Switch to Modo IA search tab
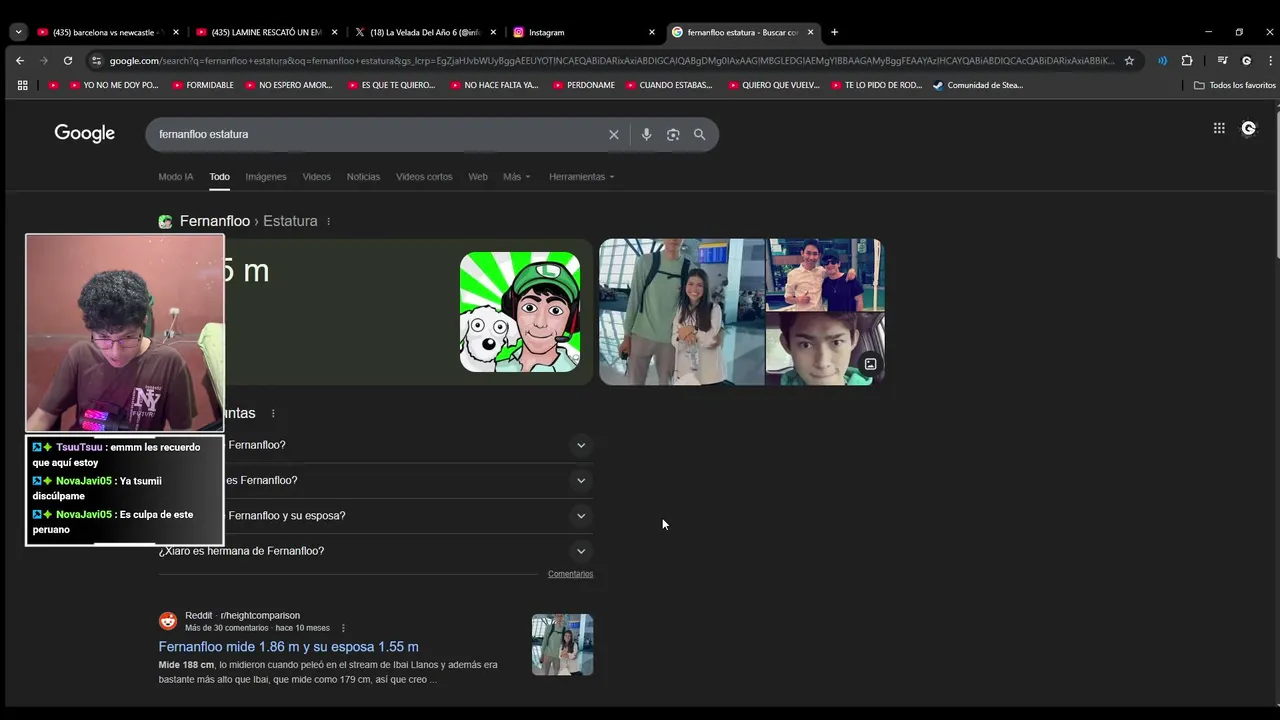This screenshot has width=1280, height=720. pos(176,177)
